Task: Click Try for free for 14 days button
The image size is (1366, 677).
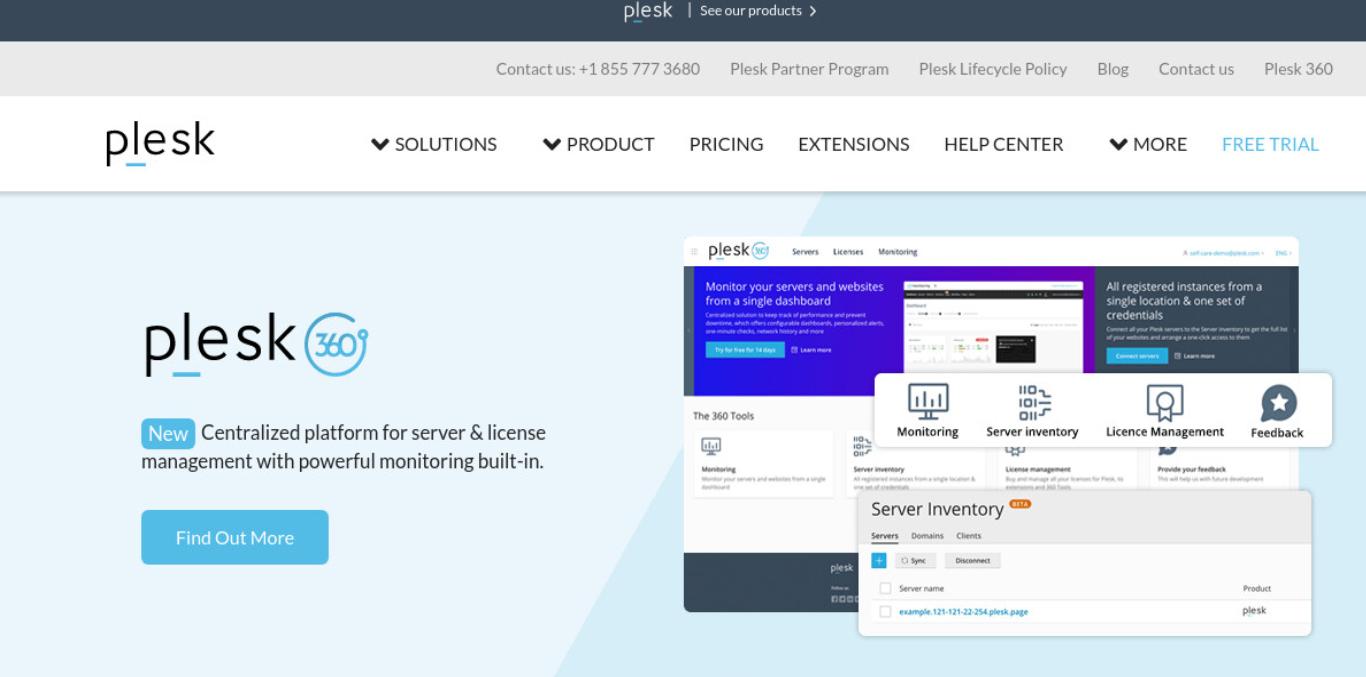Action: point(745,350)
